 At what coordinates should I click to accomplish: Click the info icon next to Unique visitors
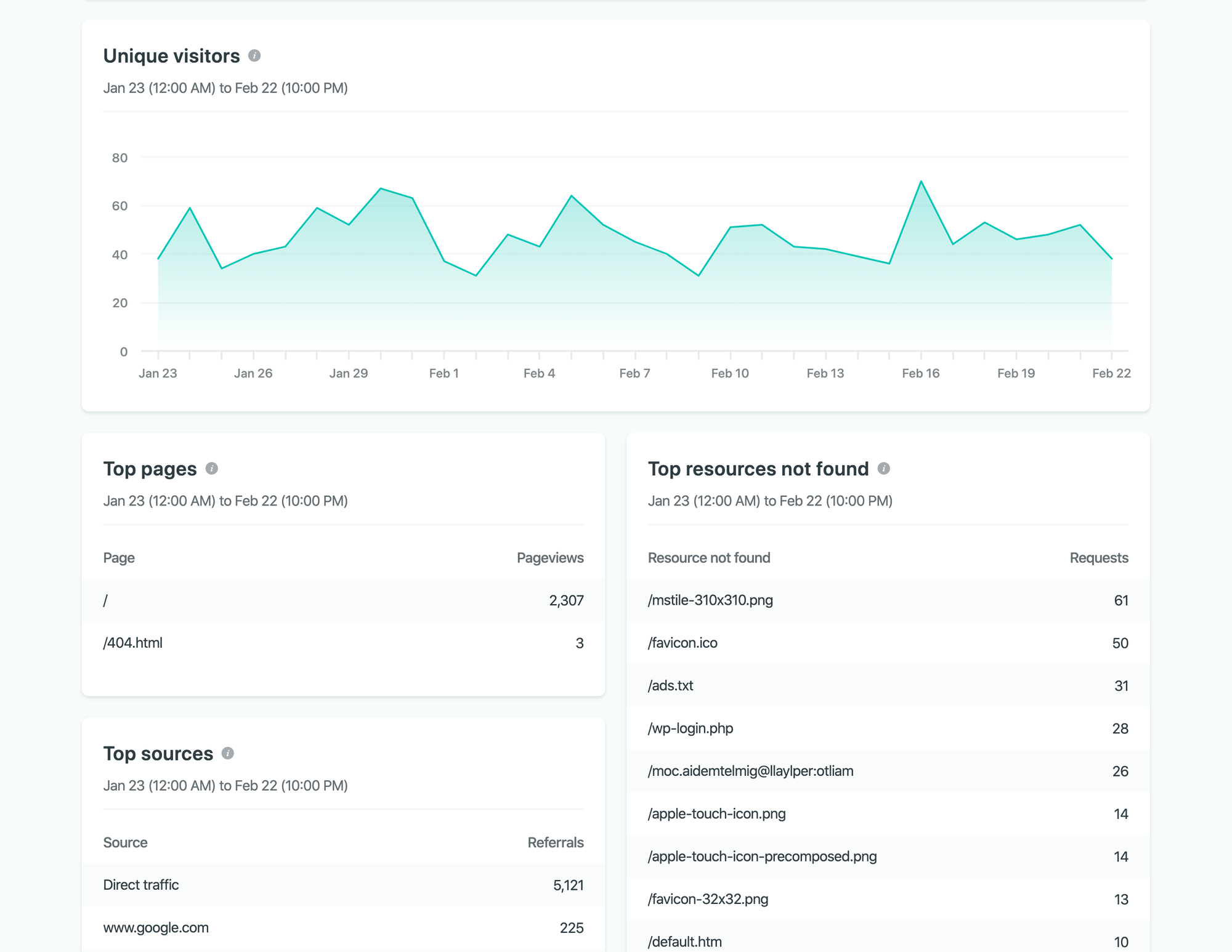point(254,56)
